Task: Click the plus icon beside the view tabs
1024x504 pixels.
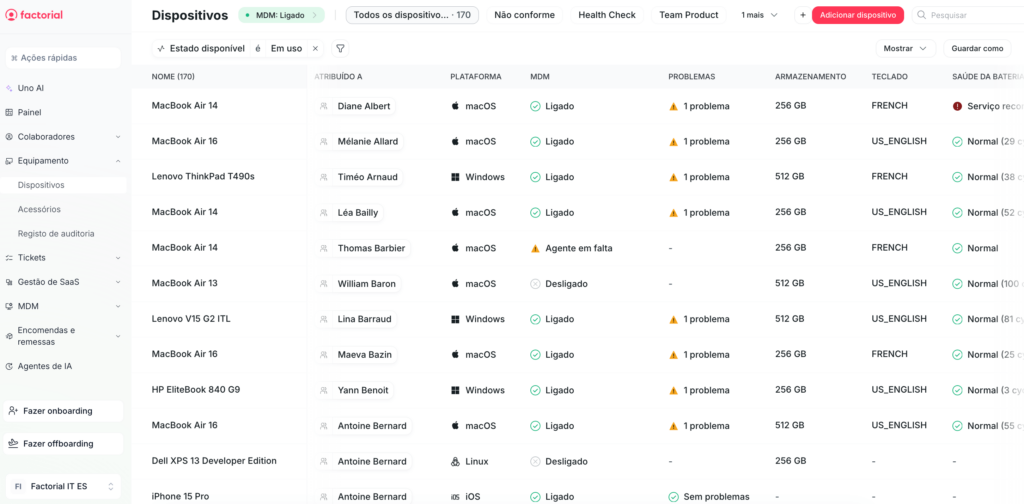Action: tap(802, 15)
